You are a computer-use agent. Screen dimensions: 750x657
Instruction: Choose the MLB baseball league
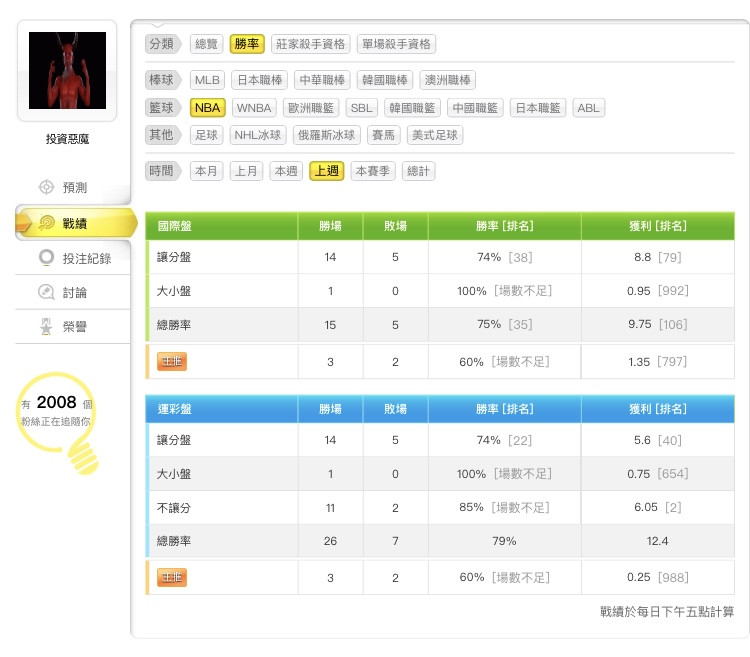click(x=207, y=80)
